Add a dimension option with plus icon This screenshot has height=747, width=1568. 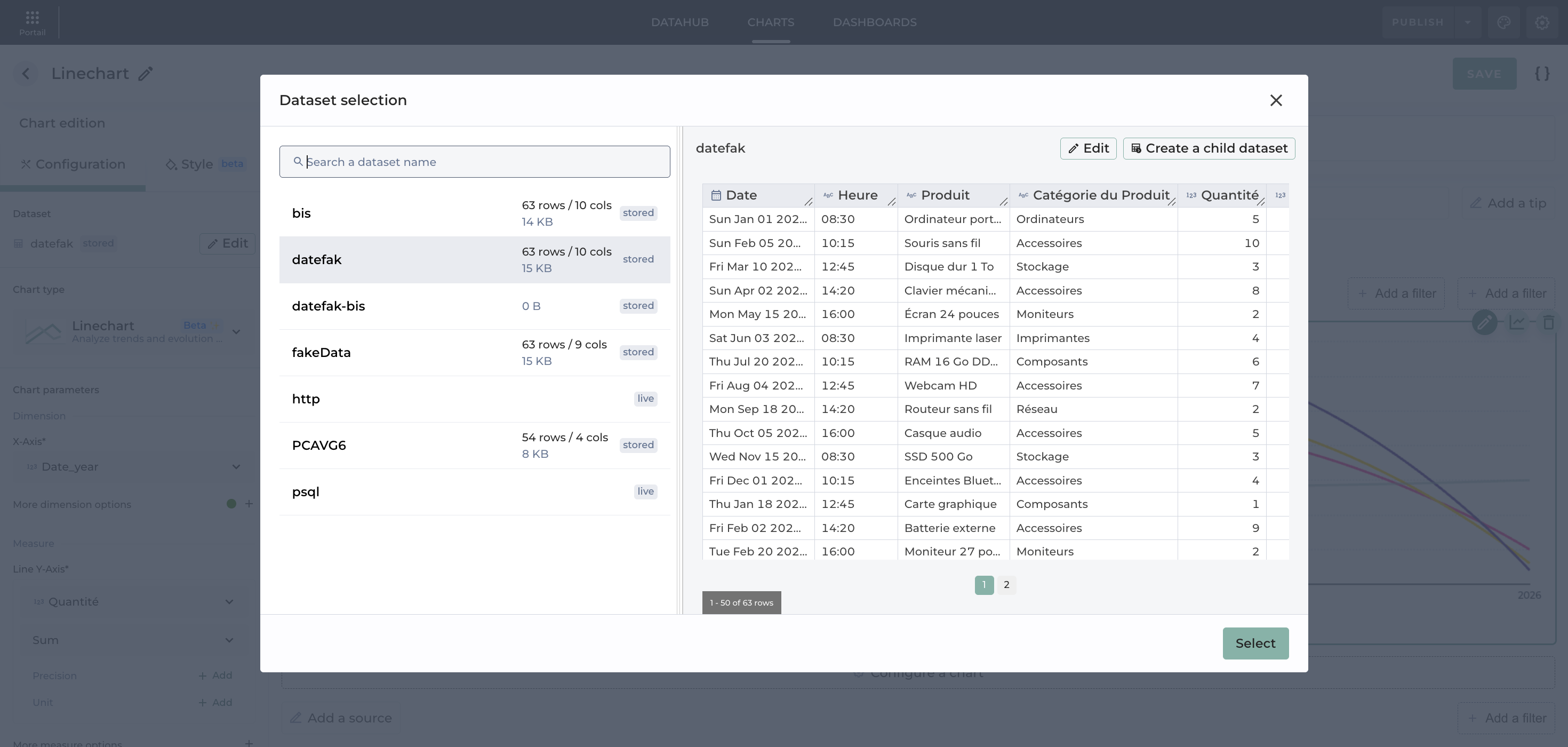coord(249,504)
